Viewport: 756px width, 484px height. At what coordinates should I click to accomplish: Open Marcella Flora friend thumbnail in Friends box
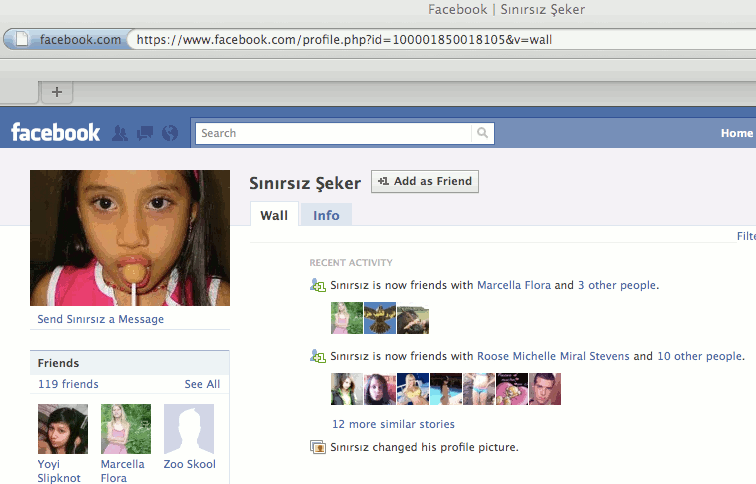point(126,429)
